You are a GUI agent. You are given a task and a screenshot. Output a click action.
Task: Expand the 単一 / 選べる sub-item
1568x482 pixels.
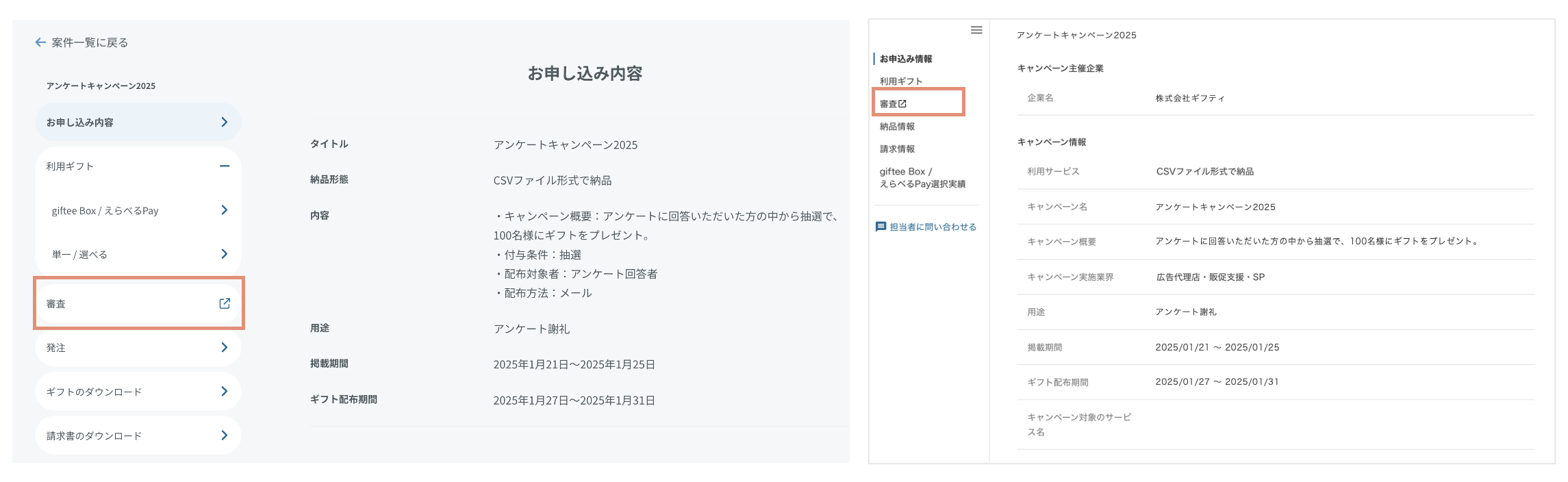(x=224, y=254)
